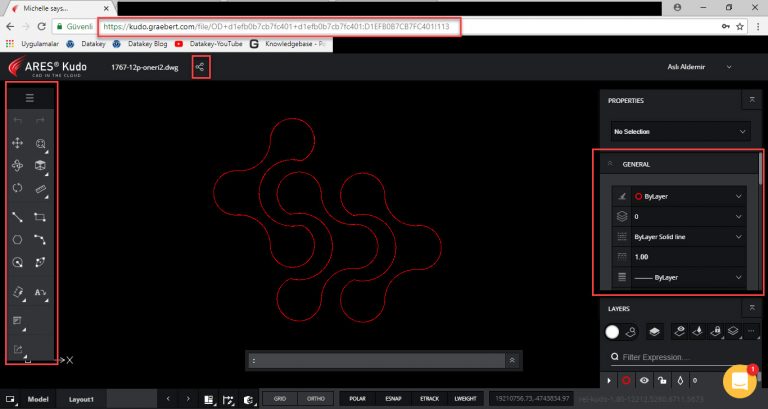768x409 pixels.
Task: Switch to the Model tab
Action: pos(38,398)
